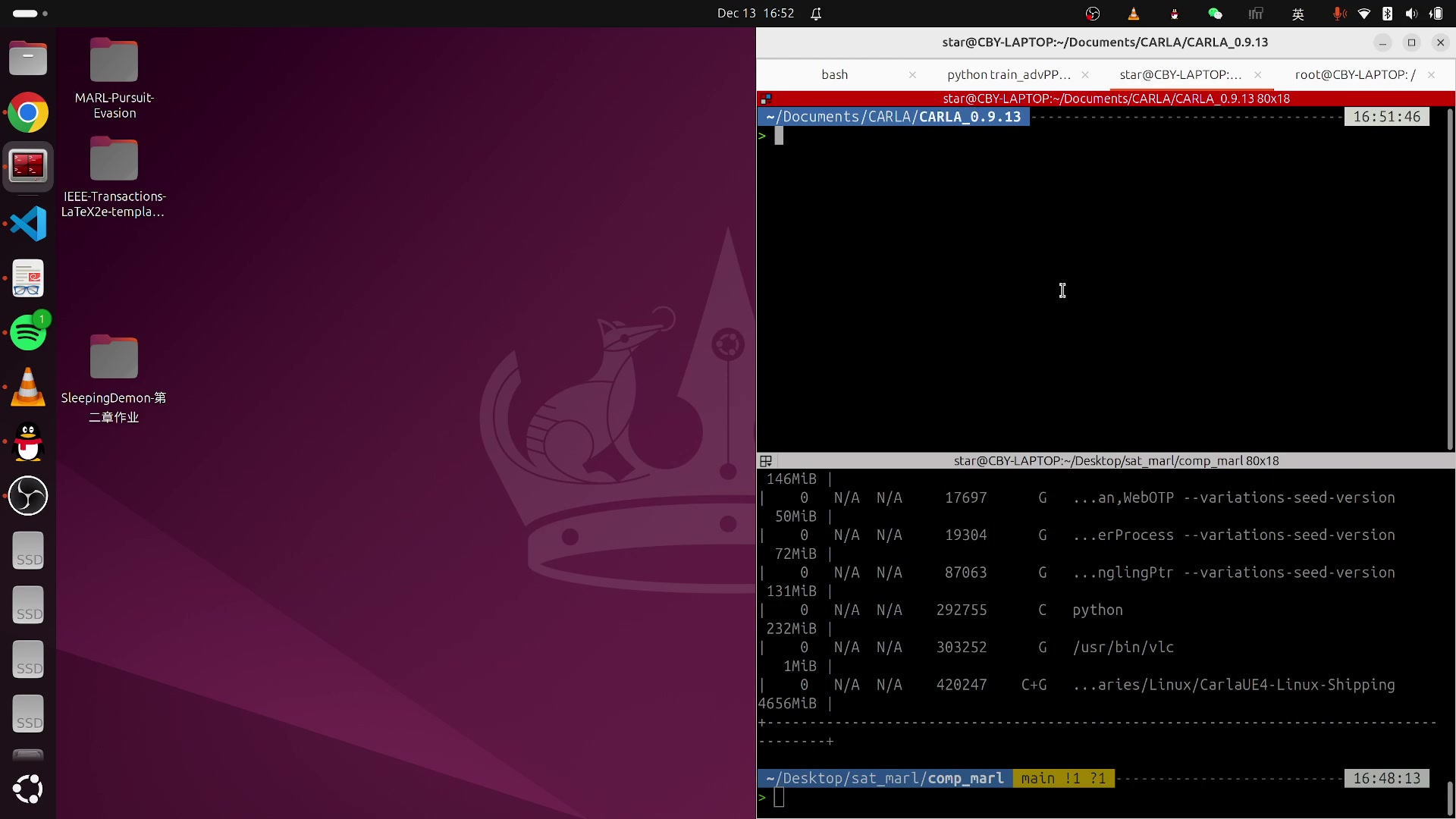Screen dimensions: 1456x819
Task: Open input method language indicator
Action: pyautogui.click(x=1298, y=14)
